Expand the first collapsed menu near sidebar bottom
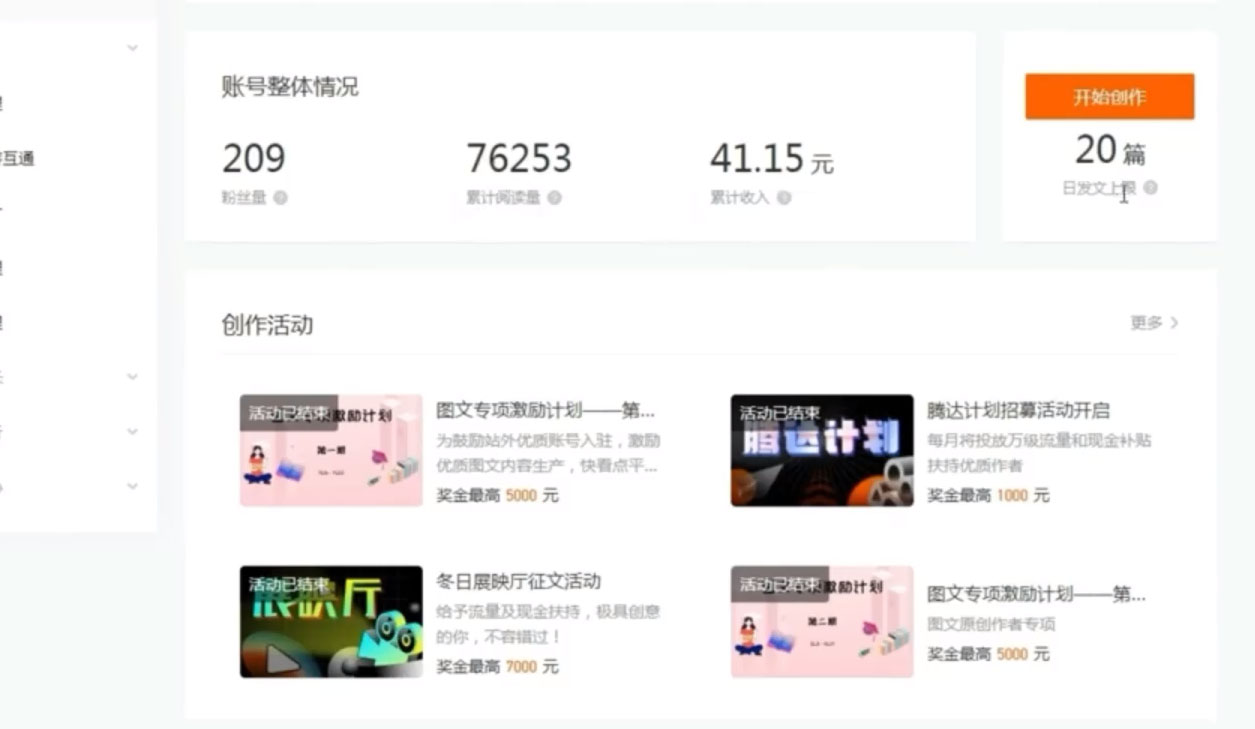This screenshot has height=729, width=1255. pyautogui.click(x=132, y=377)
